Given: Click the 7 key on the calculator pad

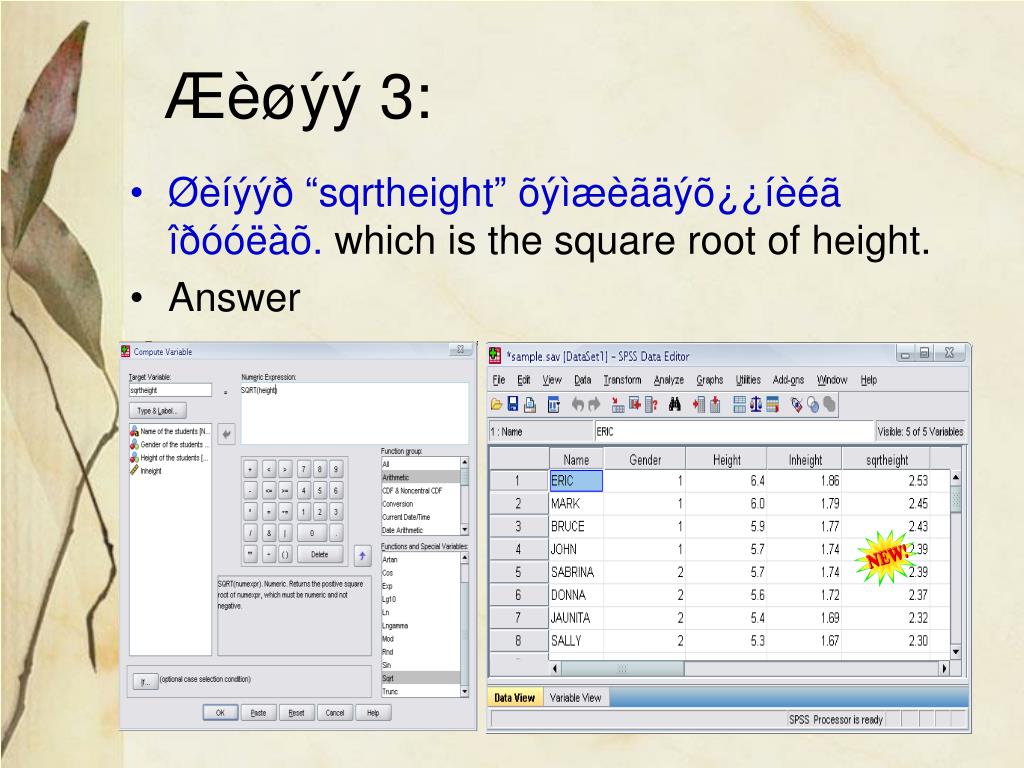Looking at the screenshot, I should [x=304, y=469].
